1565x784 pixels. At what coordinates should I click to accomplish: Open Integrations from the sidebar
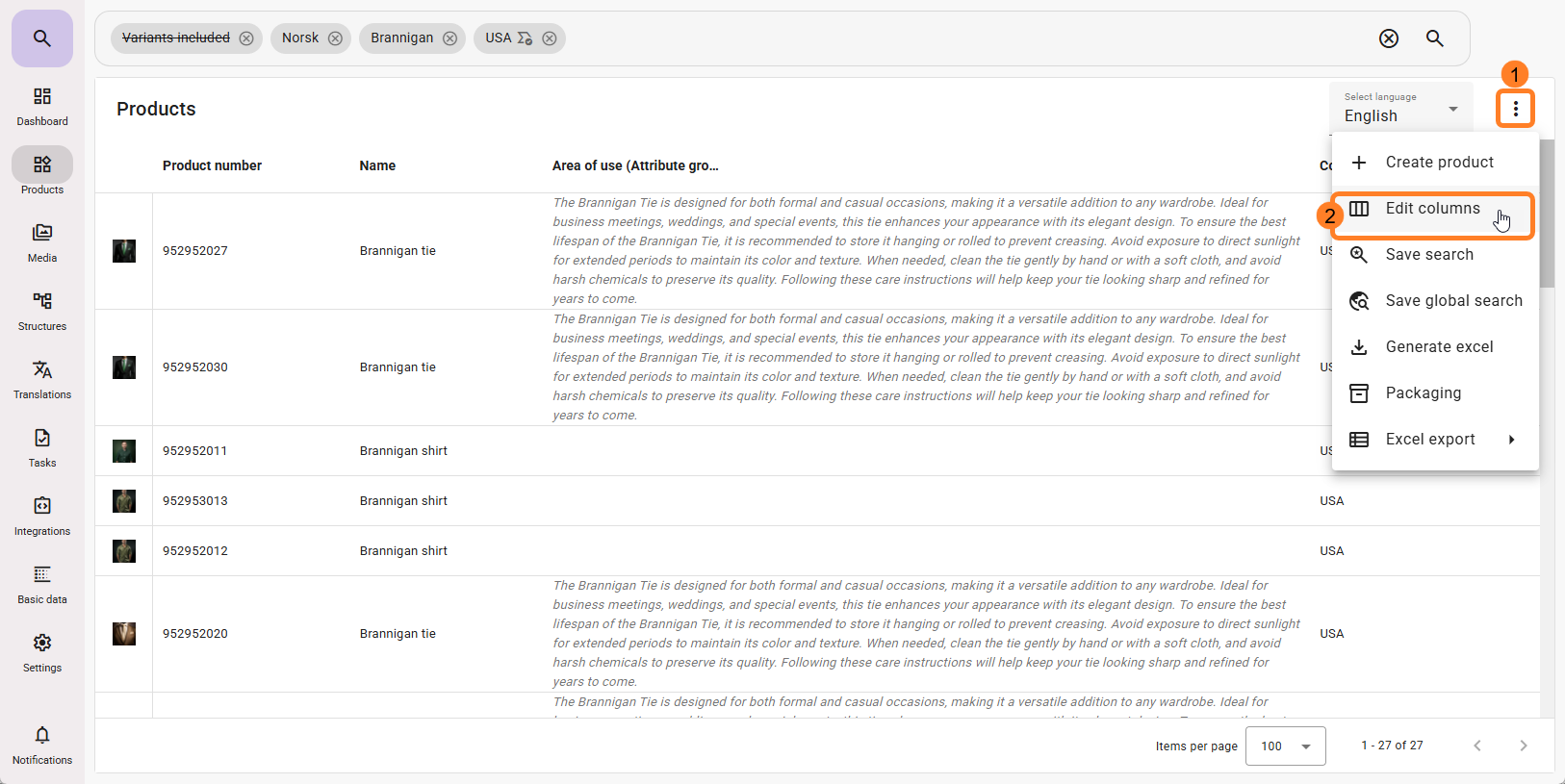pyautogui.click(x=42, y=516)
